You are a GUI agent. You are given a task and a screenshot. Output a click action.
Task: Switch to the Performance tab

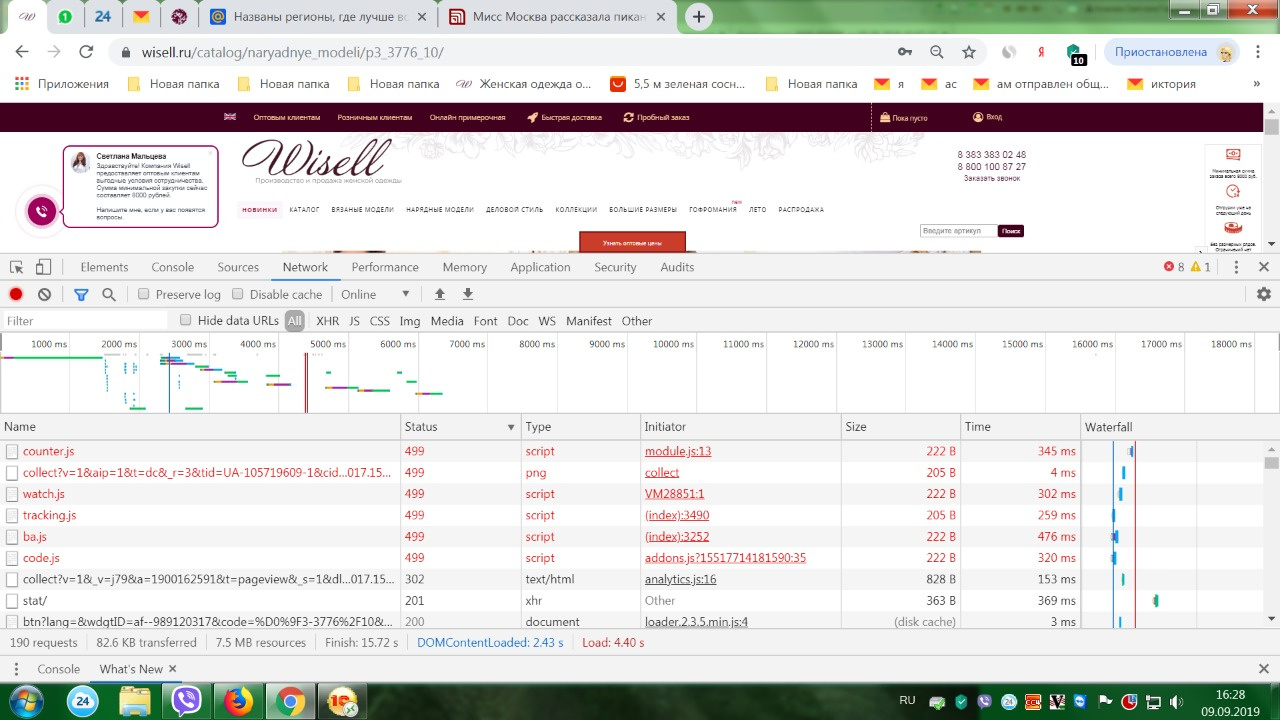[385, 267]
